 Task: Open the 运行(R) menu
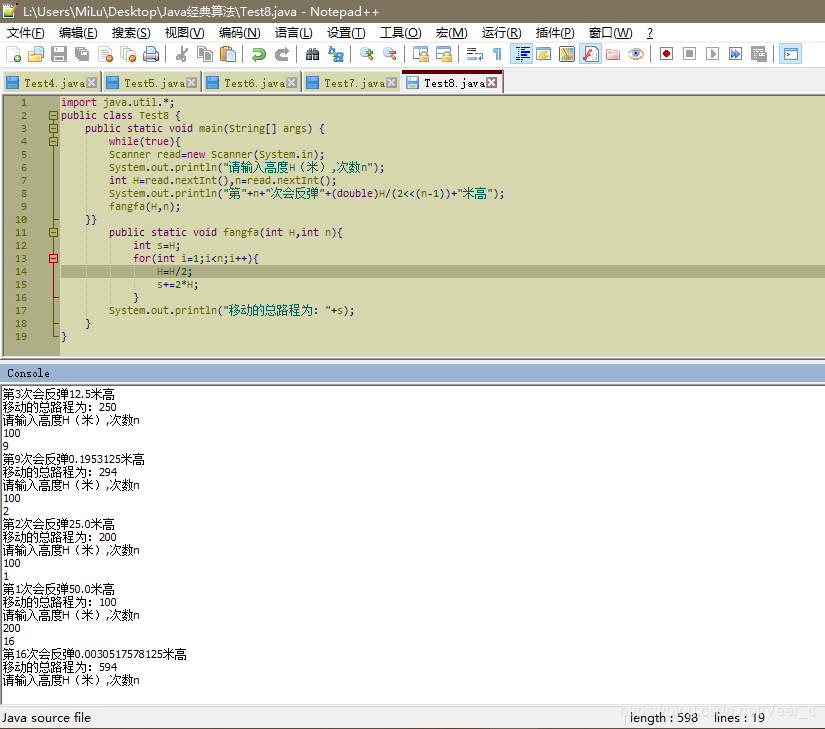tap(501, 33)
